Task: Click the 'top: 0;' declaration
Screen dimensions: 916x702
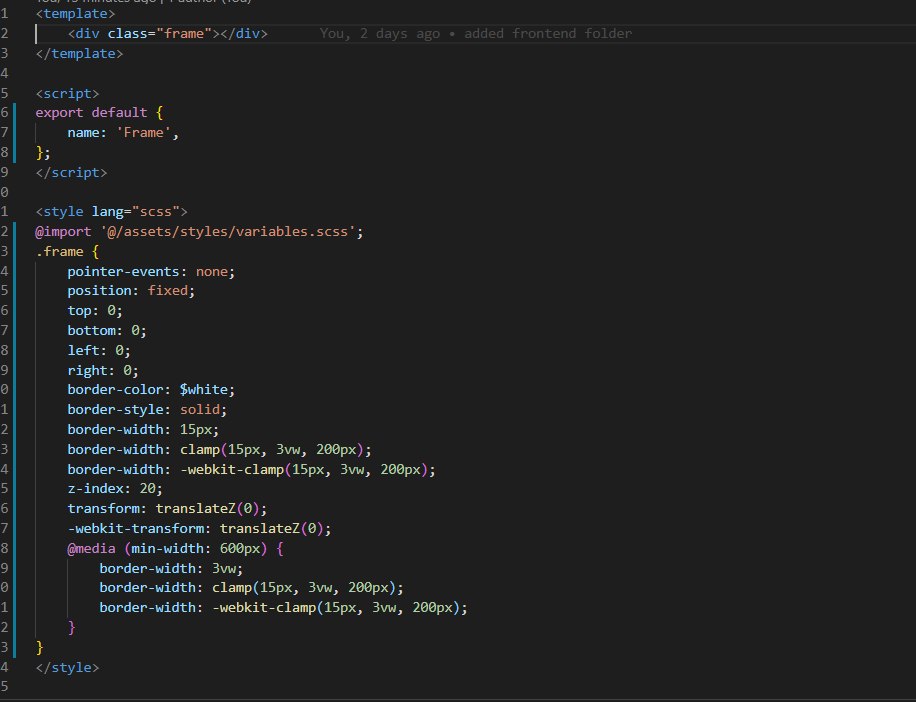Action: [x=95, y=311]
